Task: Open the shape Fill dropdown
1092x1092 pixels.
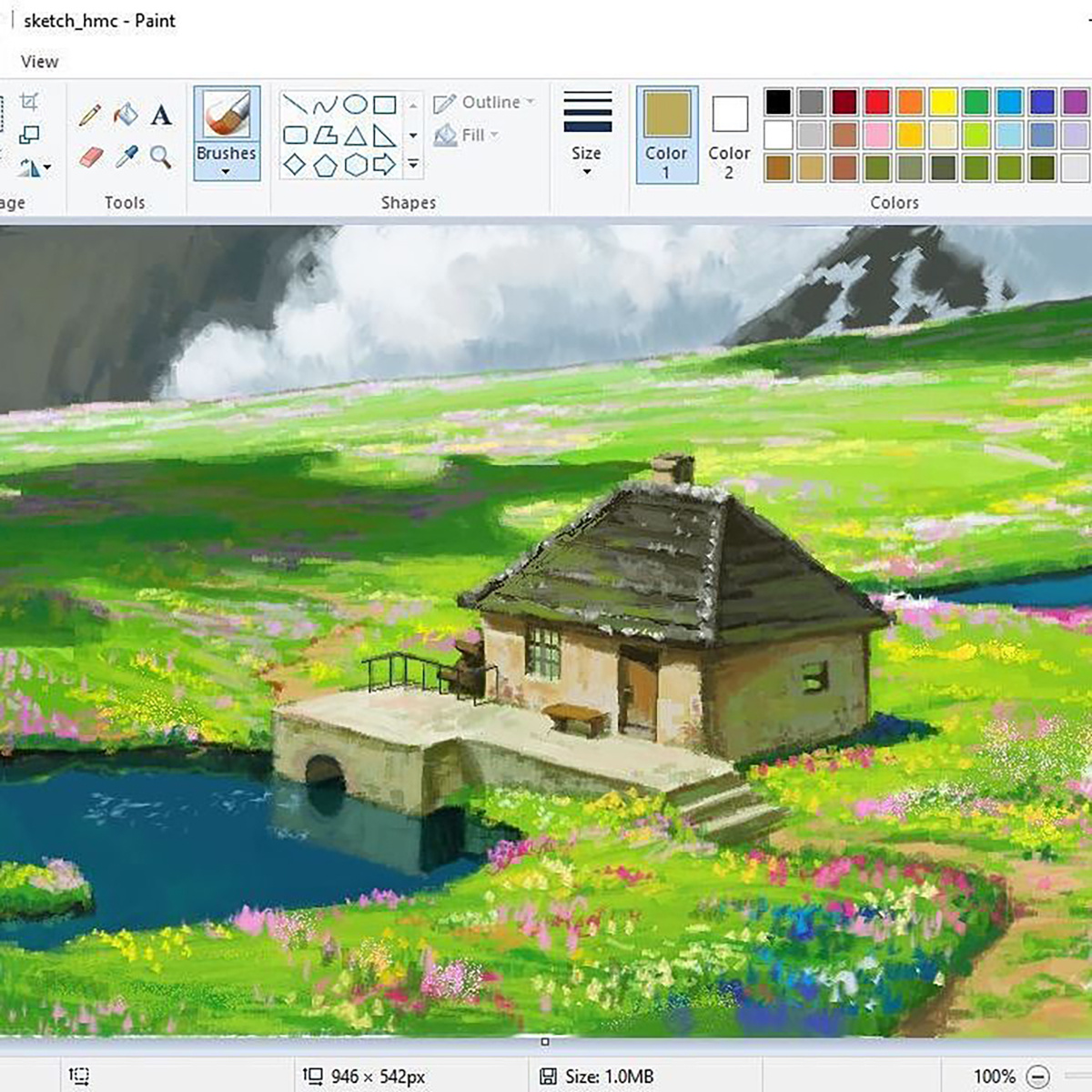Action: coord(467,135)
